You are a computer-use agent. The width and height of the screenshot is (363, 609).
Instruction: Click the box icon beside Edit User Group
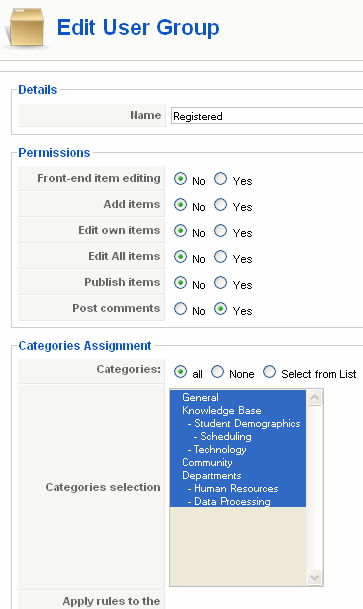click(26, 28)
